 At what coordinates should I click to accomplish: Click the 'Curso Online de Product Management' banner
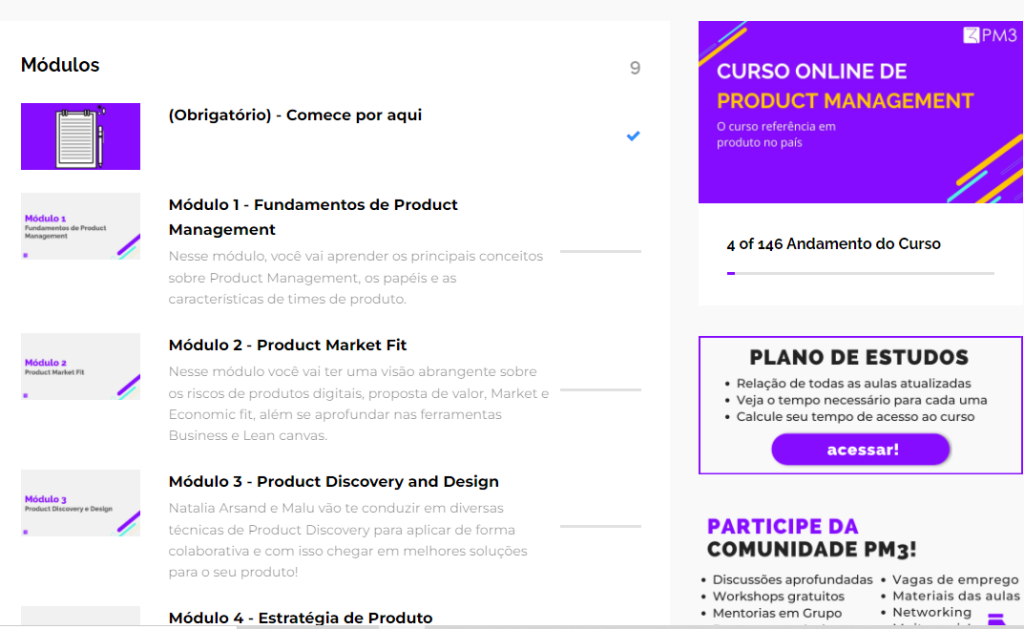click(x=860, y=112)
